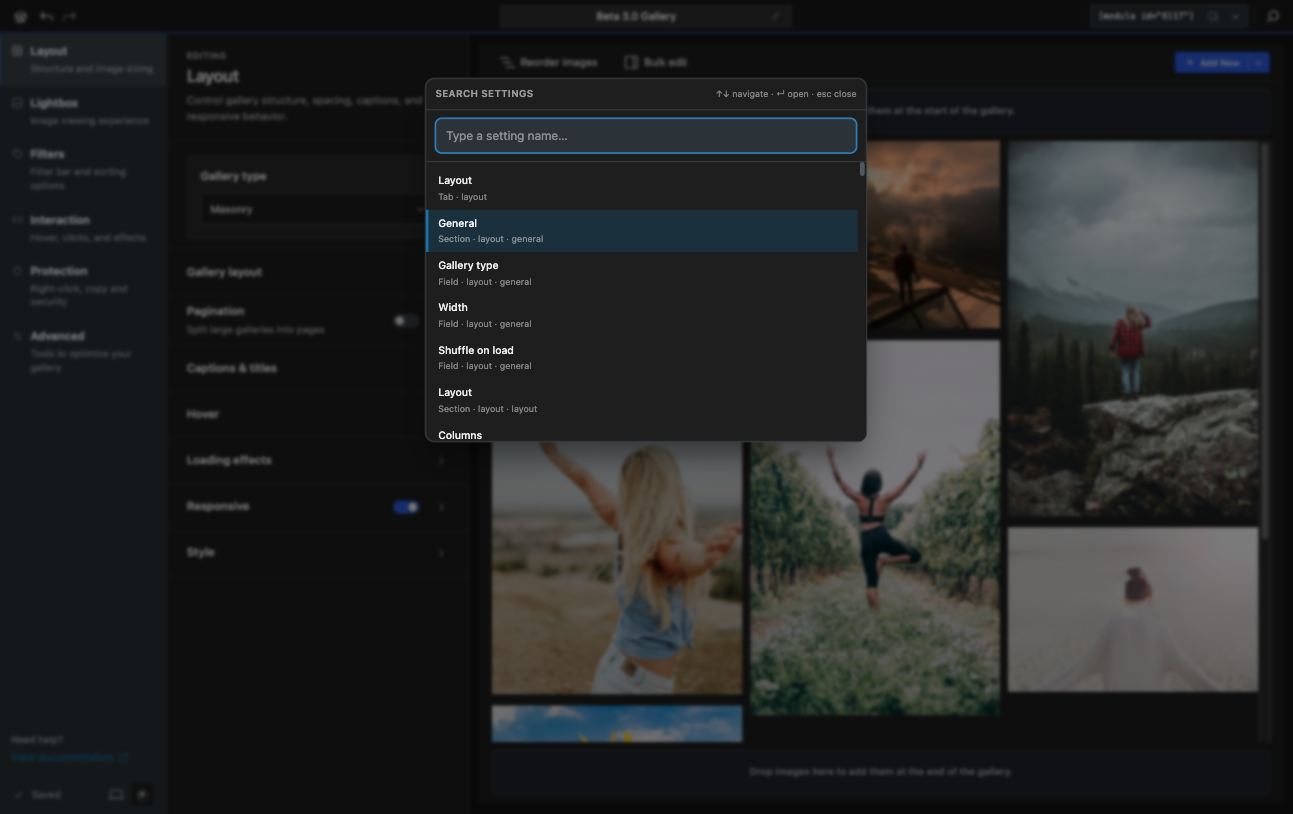Toggle the Responsive switch
This screenshot has height=814, width=1293.
tap(406, 507)
